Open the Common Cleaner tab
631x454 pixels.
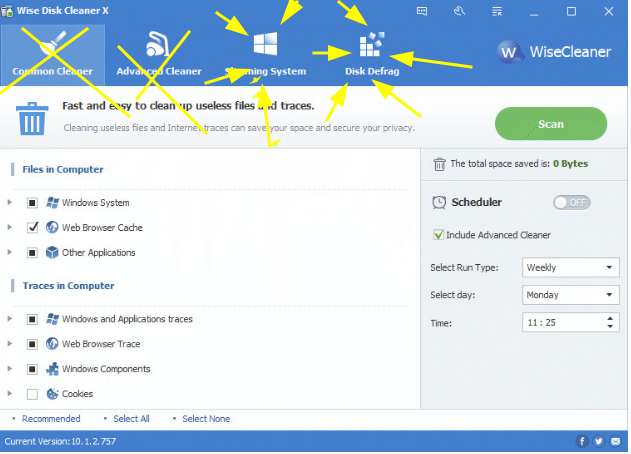53,55
